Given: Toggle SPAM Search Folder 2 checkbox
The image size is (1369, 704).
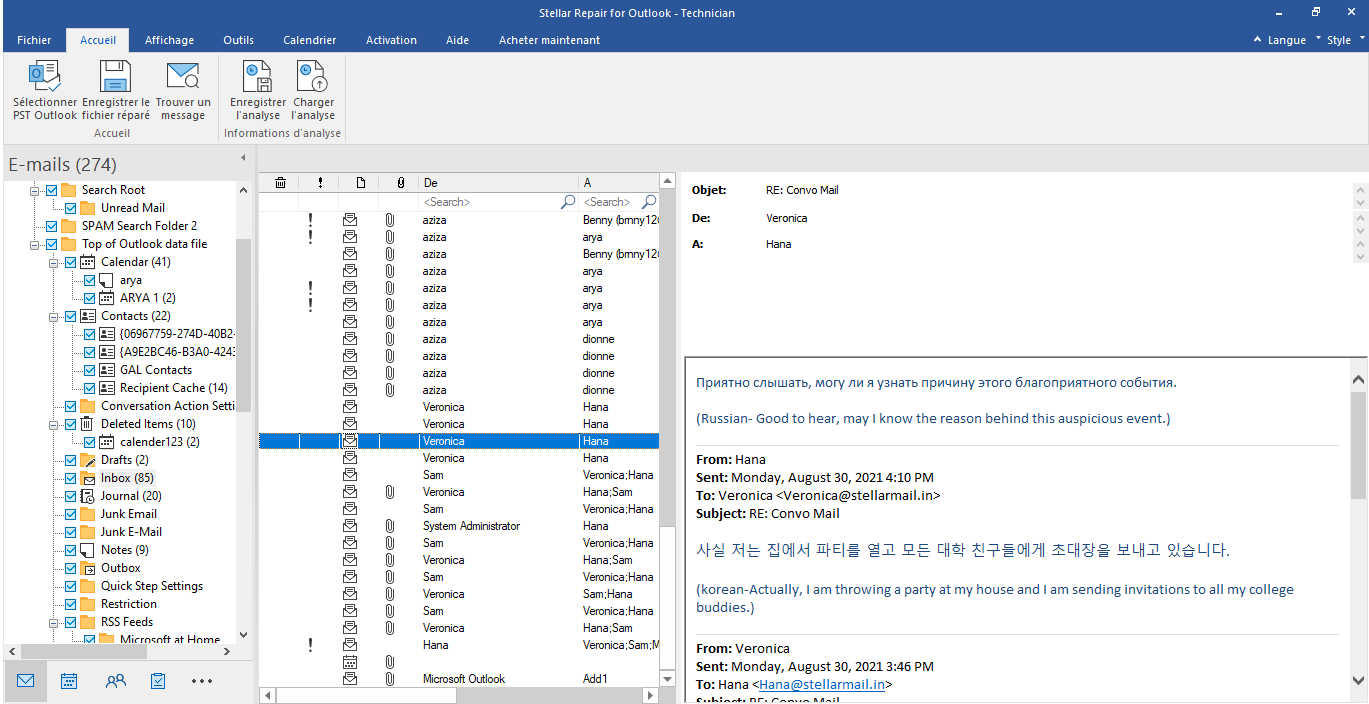Looking at the screenshot, I should pyautogui.click(x=52, y=226).
